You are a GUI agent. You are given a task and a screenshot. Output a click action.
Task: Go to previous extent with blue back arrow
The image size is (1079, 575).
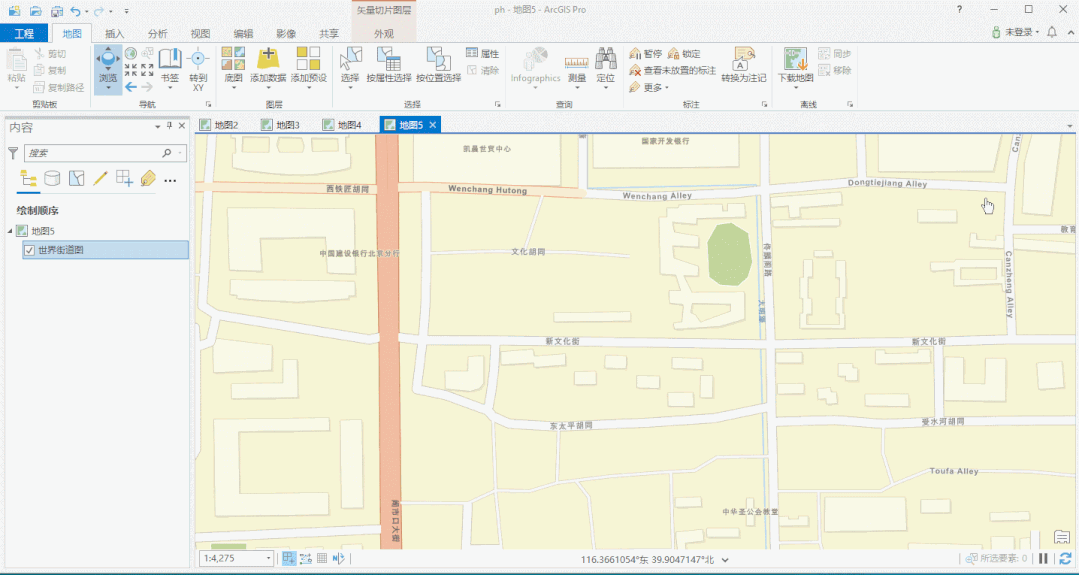pos(130,87)
